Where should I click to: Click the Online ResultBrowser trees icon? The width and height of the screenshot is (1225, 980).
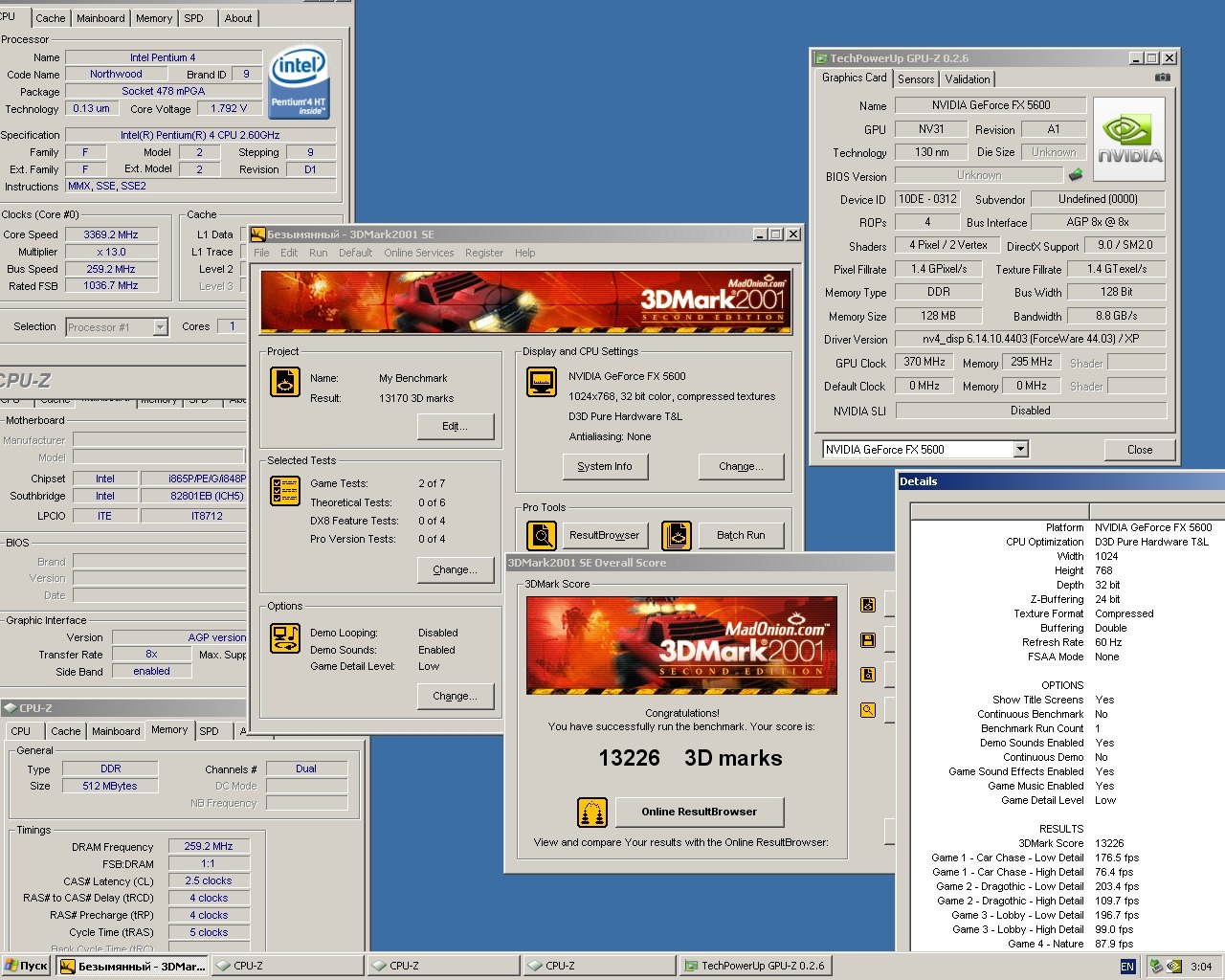tap(592, 813)
